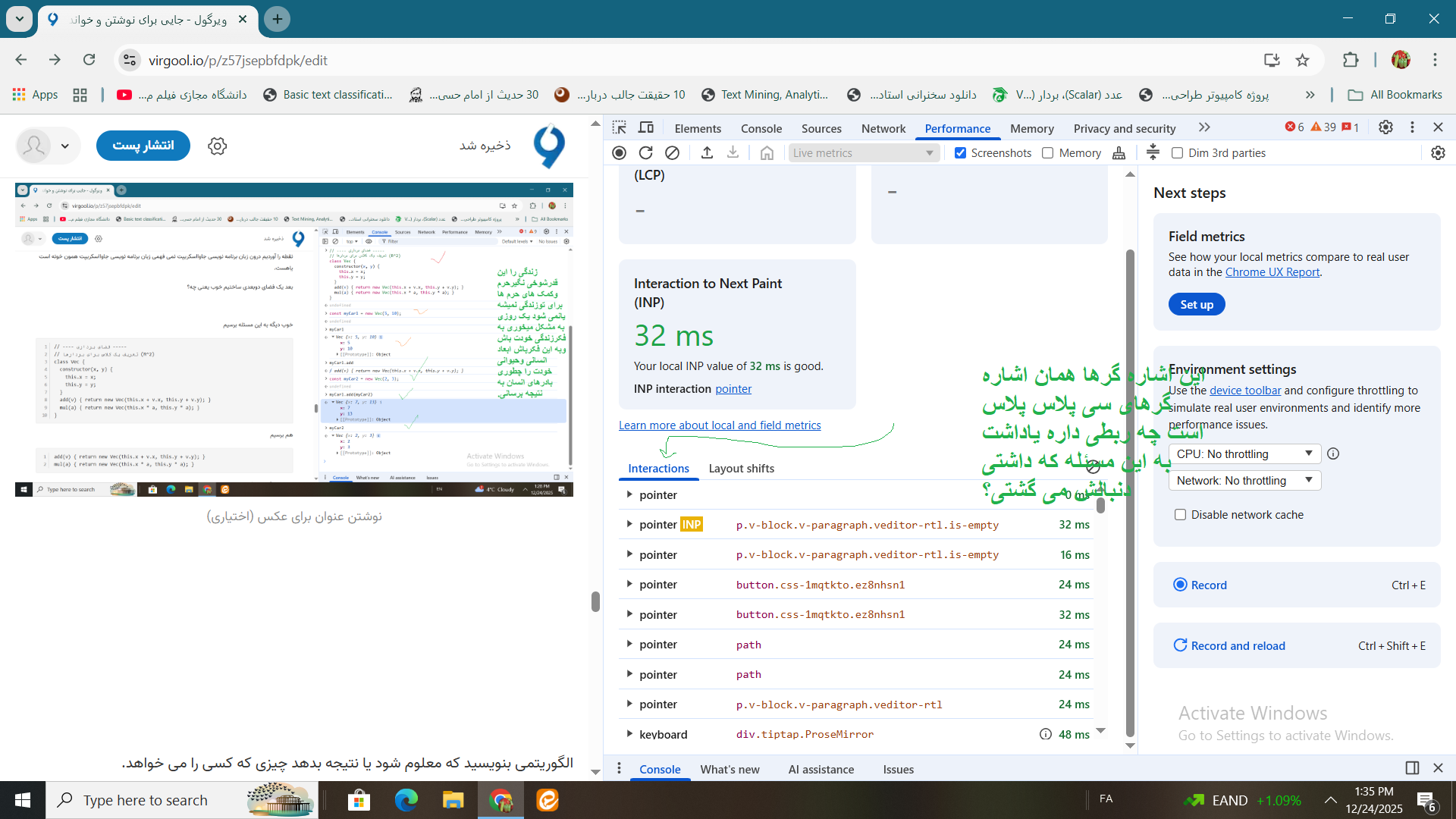Viewport: 1456px width, 819px height.
Task: Expand the pointer INP interaction row
Action: pos(629,524)
